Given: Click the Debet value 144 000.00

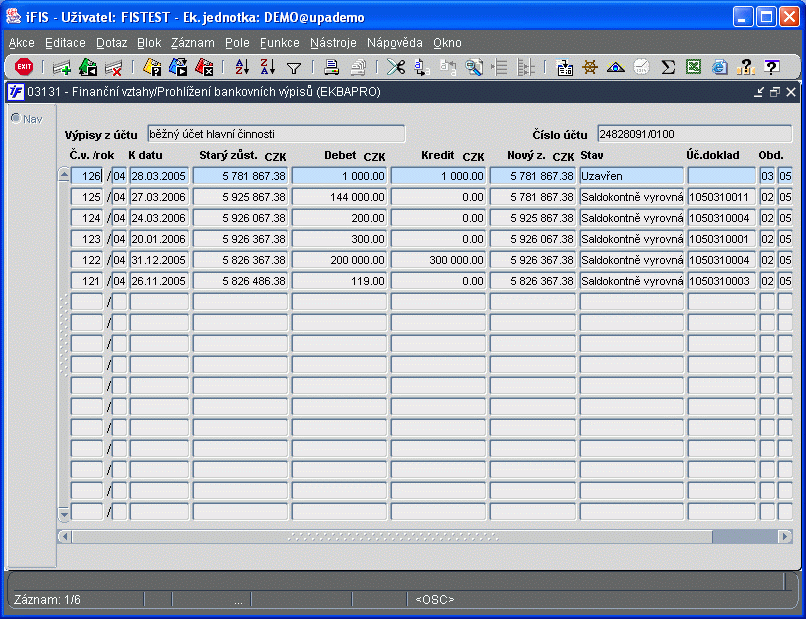Looking at the screenshot, I should 339,197.
